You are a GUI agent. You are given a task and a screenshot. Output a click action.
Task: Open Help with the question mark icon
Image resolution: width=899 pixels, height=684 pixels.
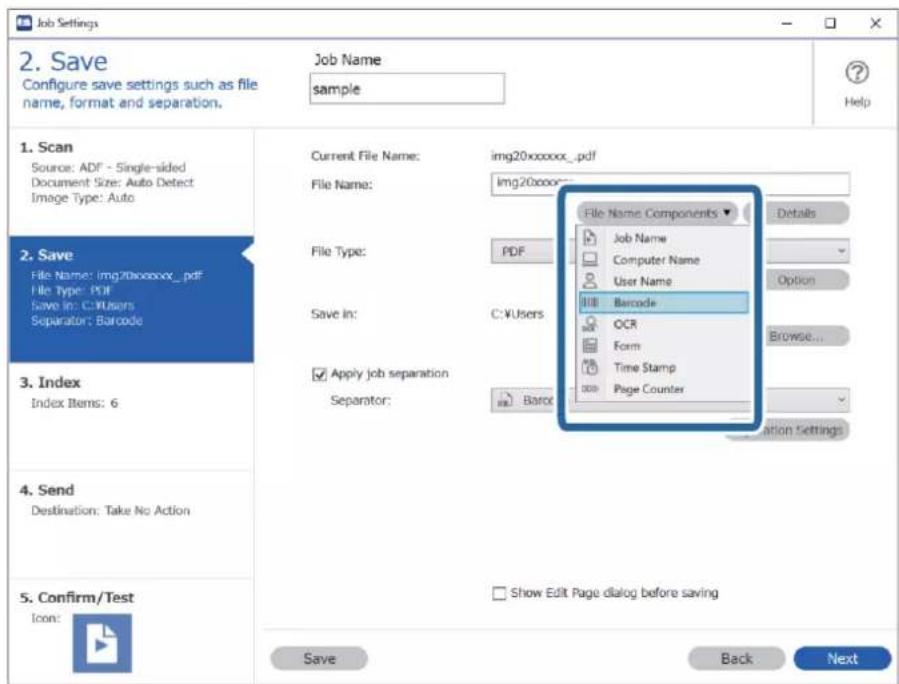pyautogui.click(x=857, y=73)
